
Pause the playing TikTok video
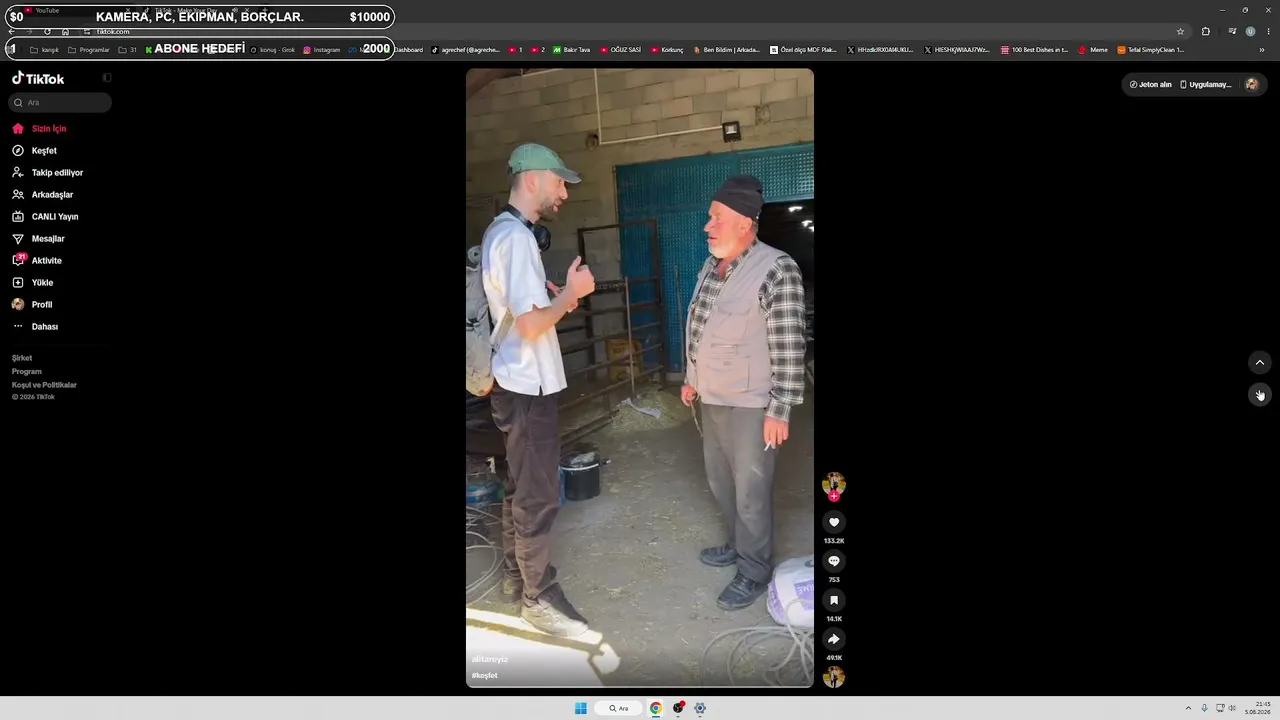[x=640, y=378]
